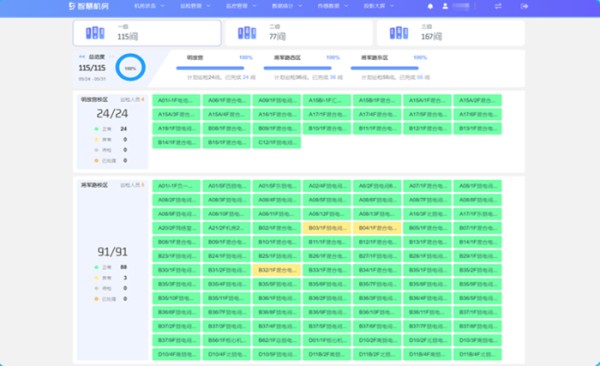Screen dimensions: 600x366
Task: Open the yellow B03/1F room tile
Action: [327, 228]
